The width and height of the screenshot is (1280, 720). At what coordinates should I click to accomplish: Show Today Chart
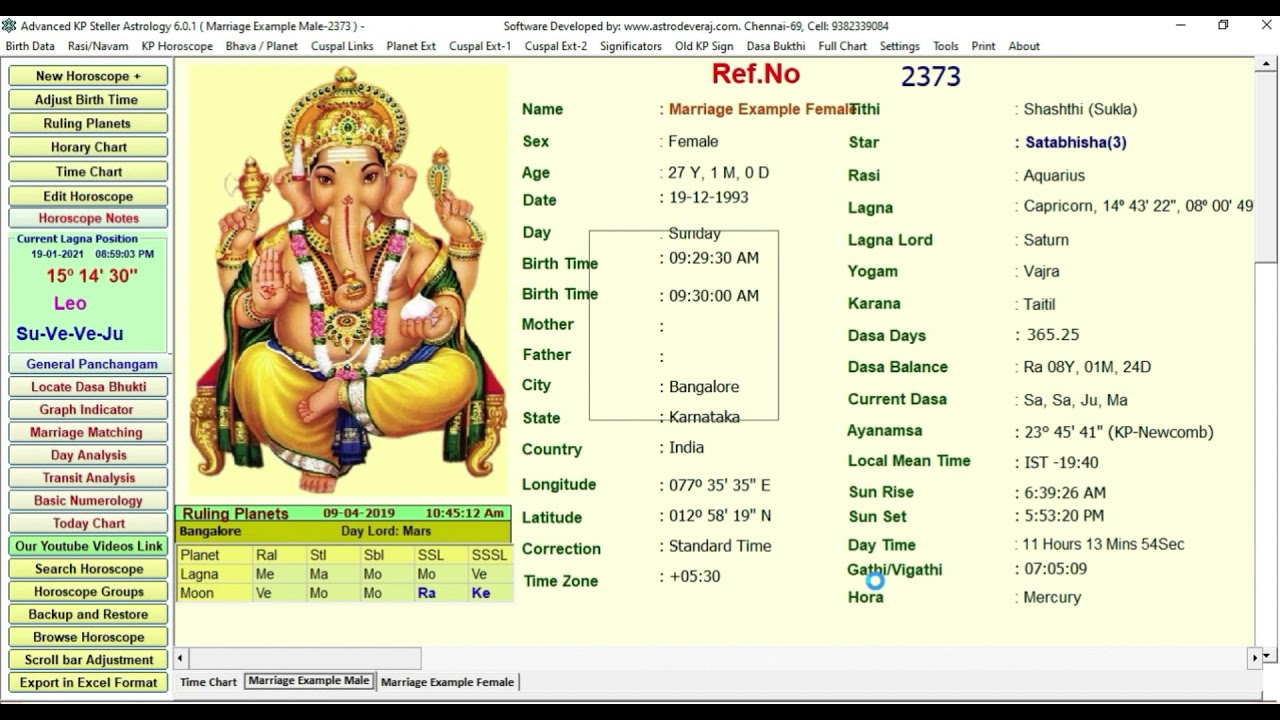click(88, 523)
